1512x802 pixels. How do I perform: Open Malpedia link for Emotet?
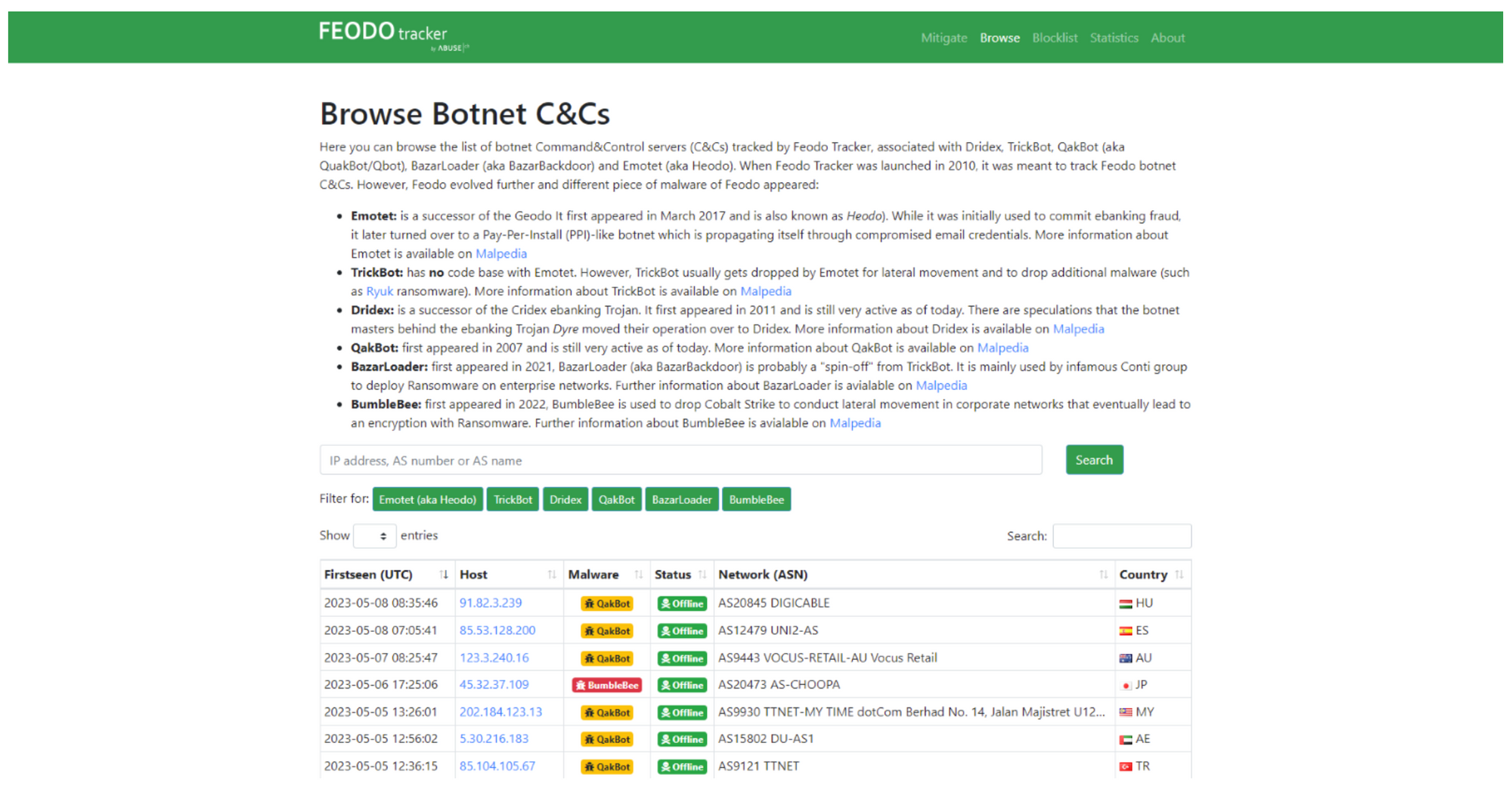click(x=500, y=253)
